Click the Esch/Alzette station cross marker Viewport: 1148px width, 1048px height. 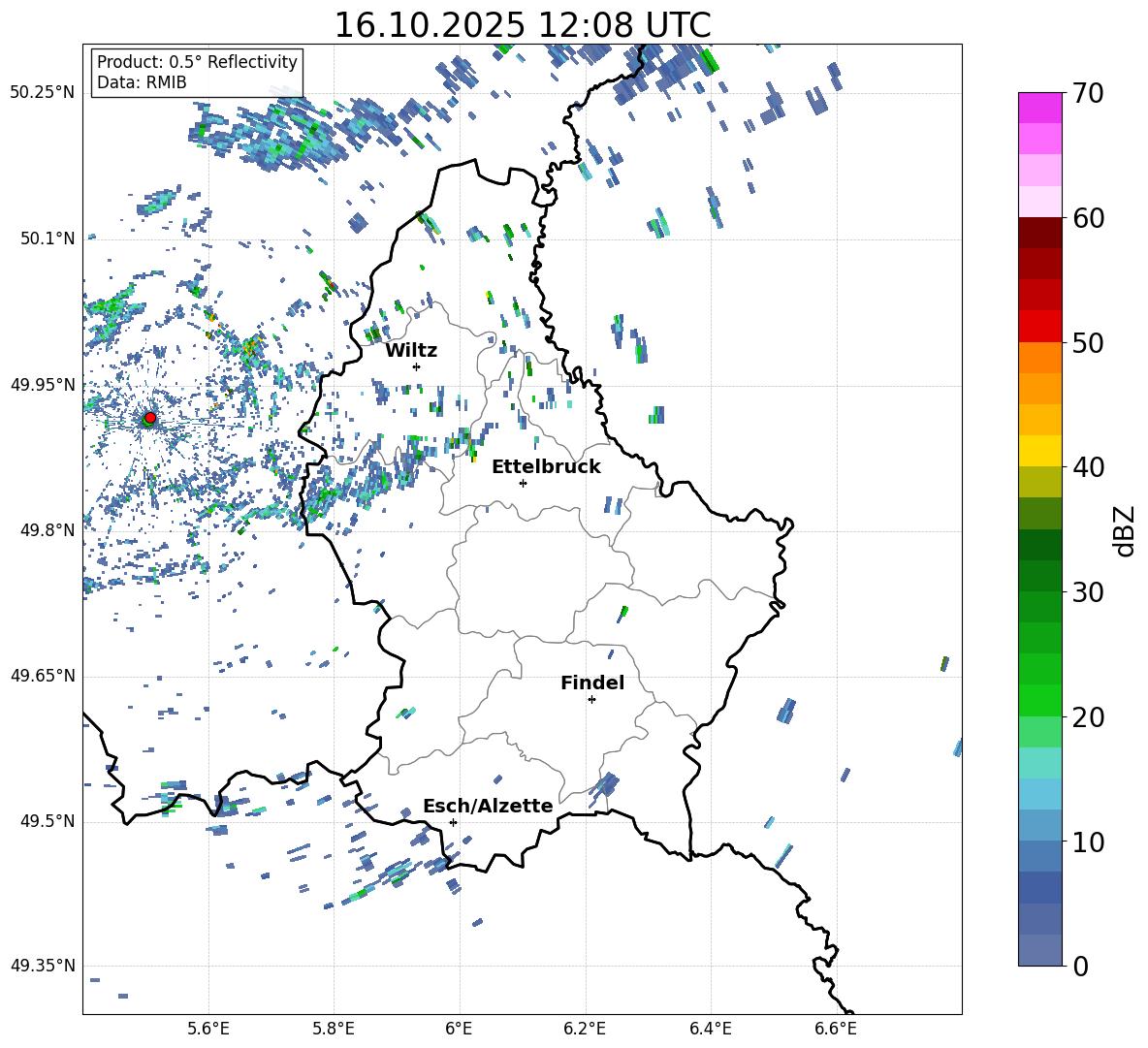[453, 822]
